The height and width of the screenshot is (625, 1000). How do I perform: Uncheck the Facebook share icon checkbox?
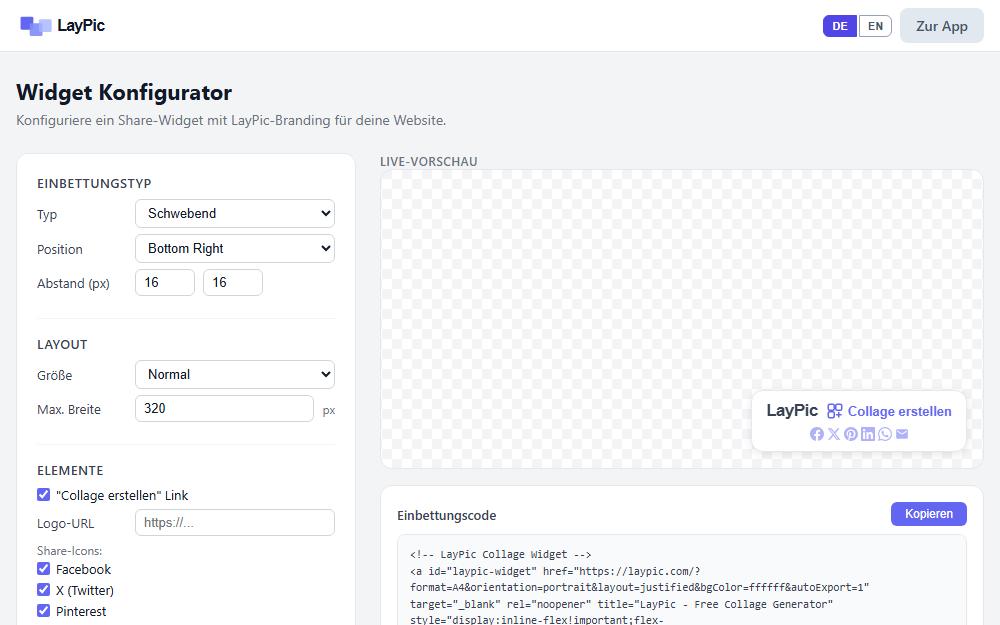click(x=43, y=568)
